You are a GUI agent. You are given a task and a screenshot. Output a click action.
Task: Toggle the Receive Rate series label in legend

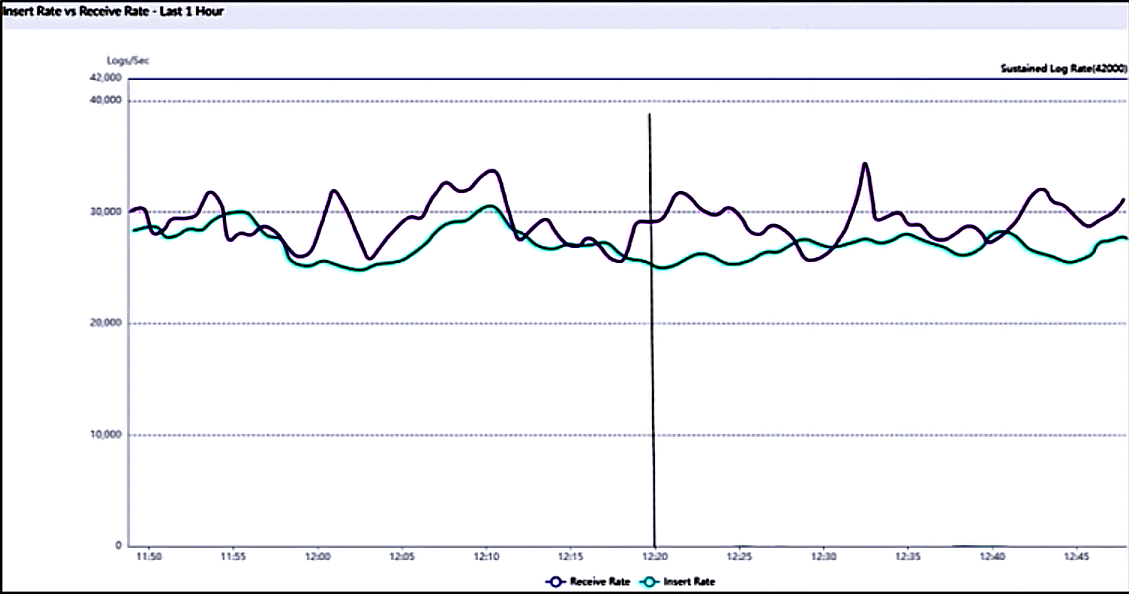[600, 581]
